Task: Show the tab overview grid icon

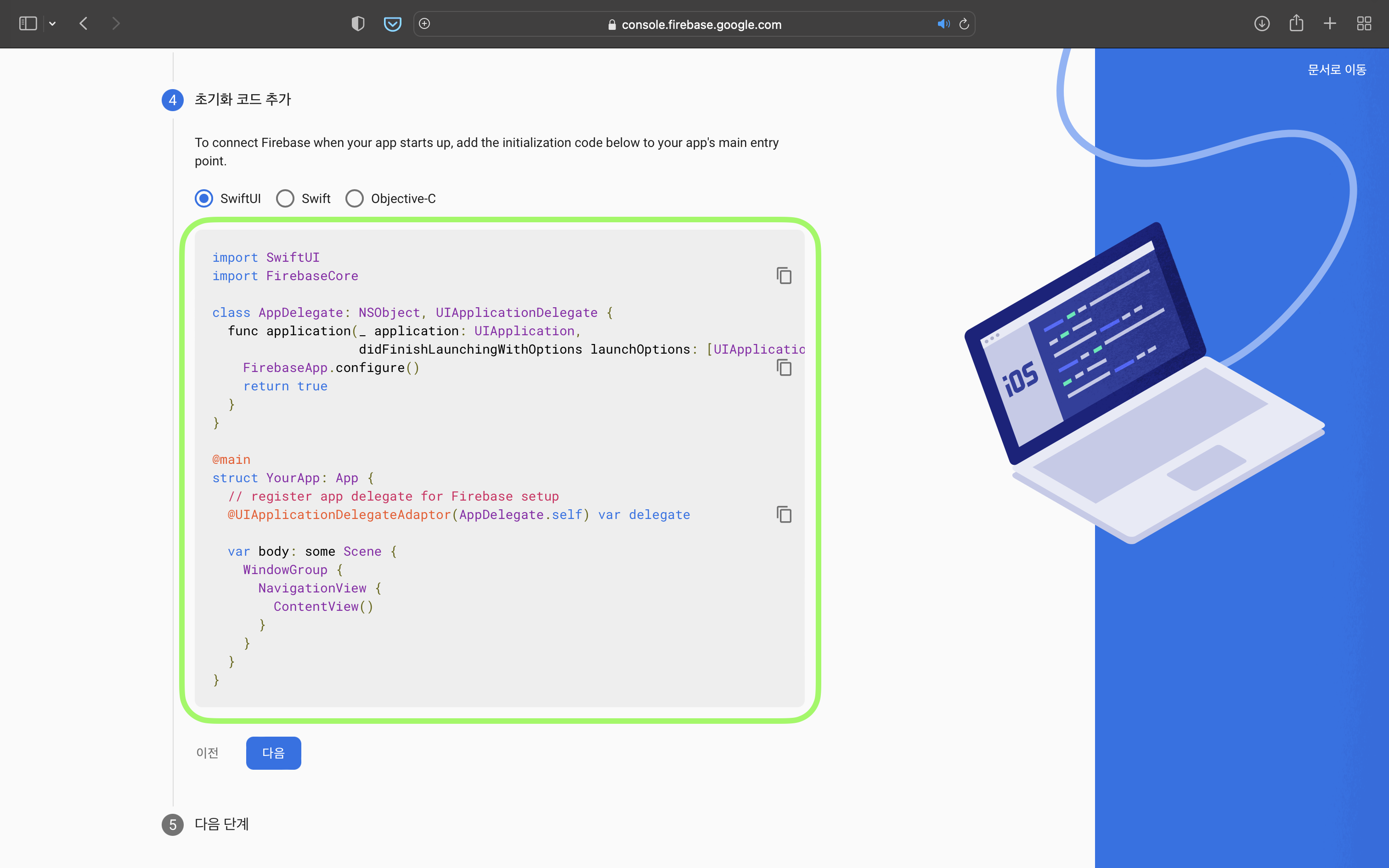Action: coord(1364,23)
